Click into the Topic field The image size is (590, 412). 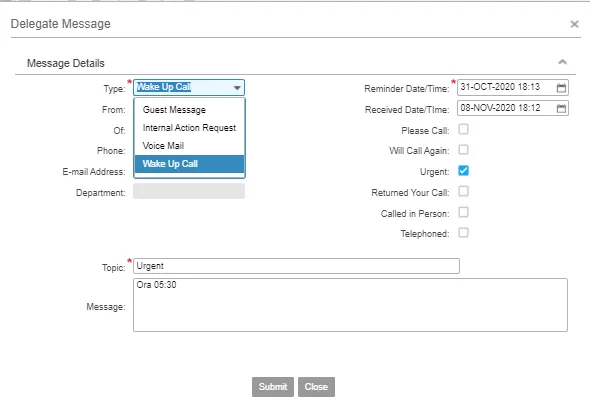coord(296,266)
